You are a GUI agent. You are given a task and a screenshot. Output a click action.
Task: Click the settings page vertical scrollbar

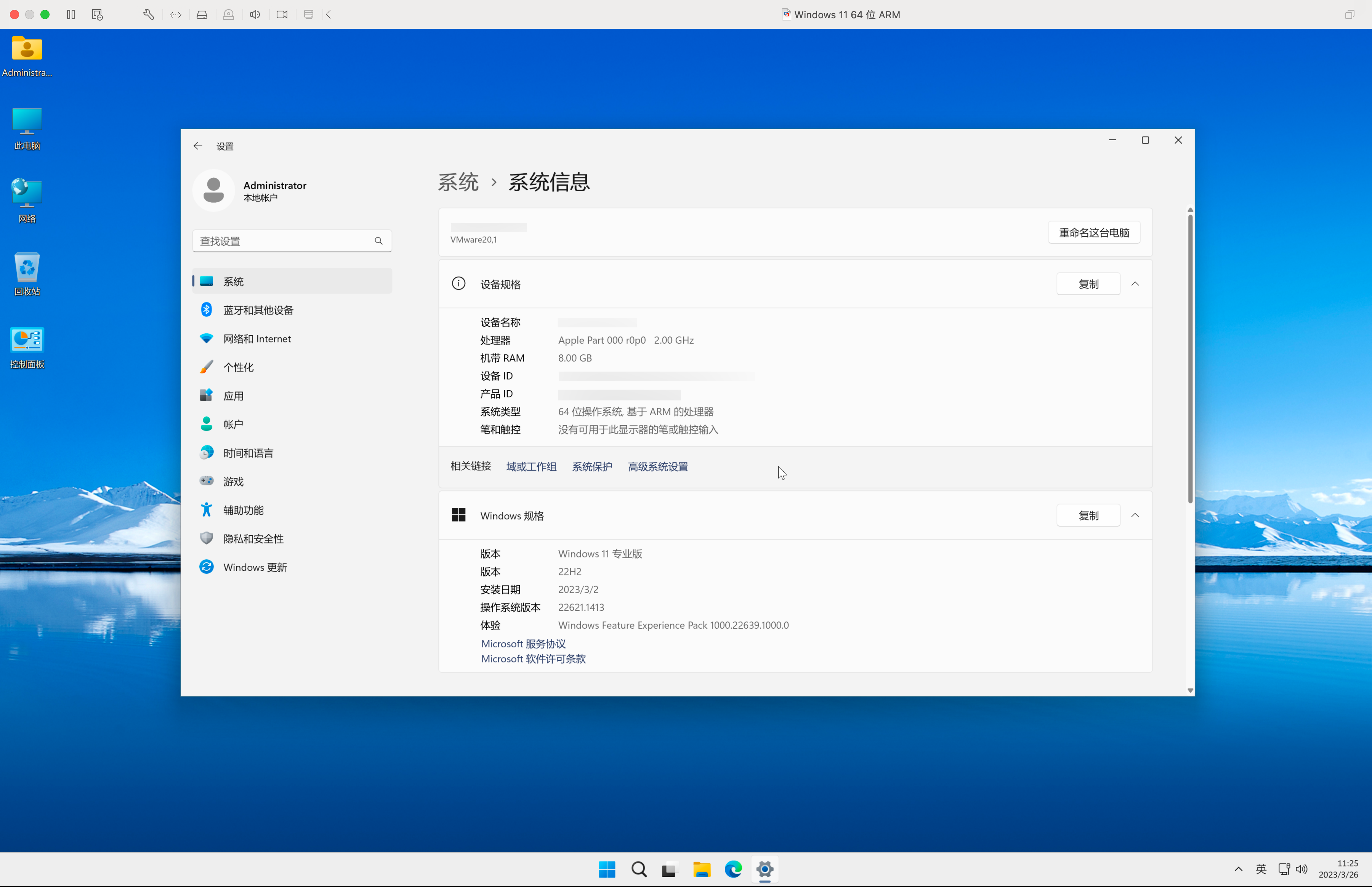[x=1189, y=357]
